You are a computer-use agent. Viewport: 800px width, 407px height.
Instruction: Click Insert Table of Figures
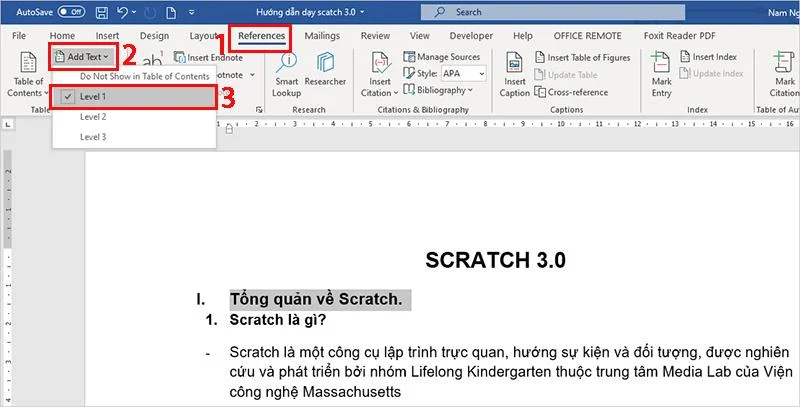(583, 58)
